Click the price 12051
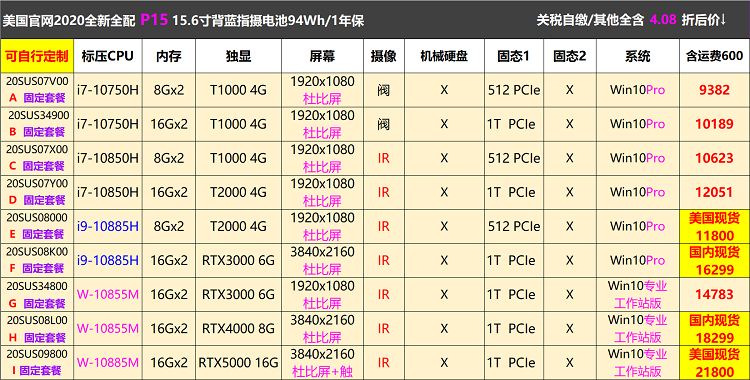Screen dimensions: 750x380 (x=715, y=192)
